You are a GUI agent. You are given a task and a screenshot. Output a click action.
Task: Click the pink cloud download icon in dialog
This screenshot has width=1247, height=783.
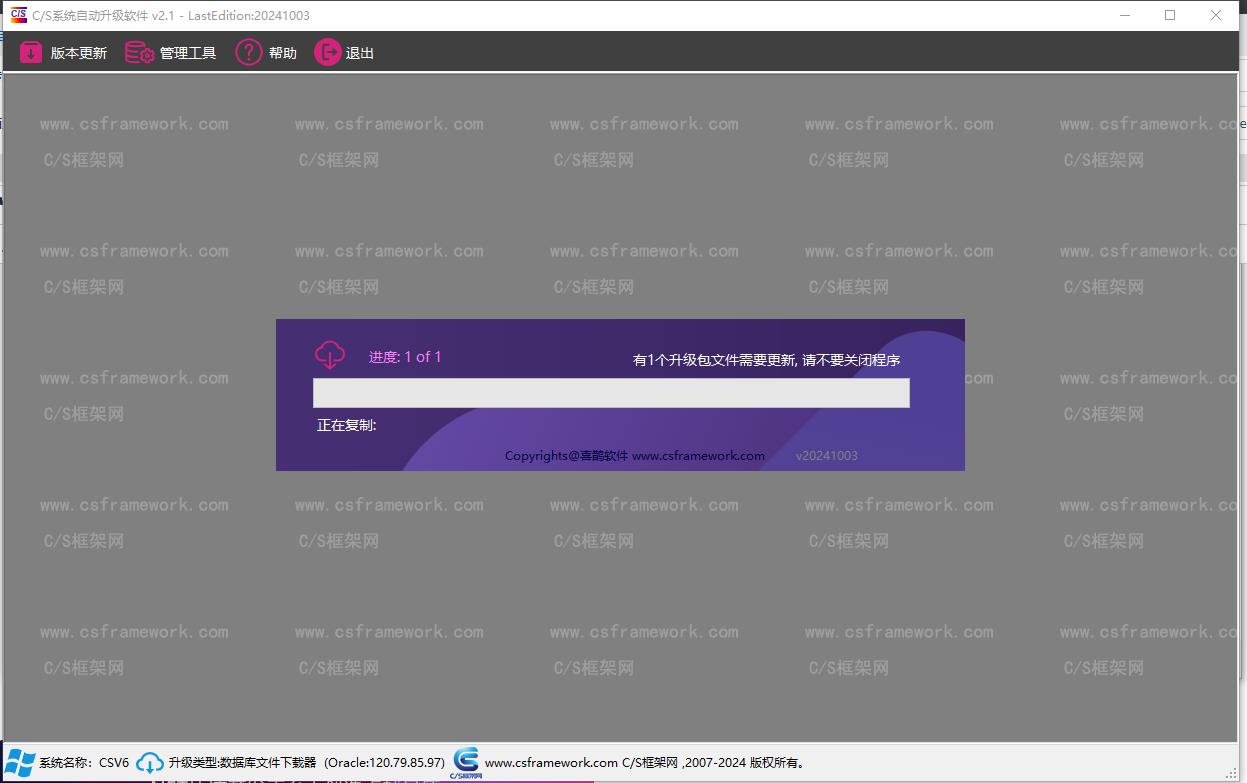tap(330, 355)
